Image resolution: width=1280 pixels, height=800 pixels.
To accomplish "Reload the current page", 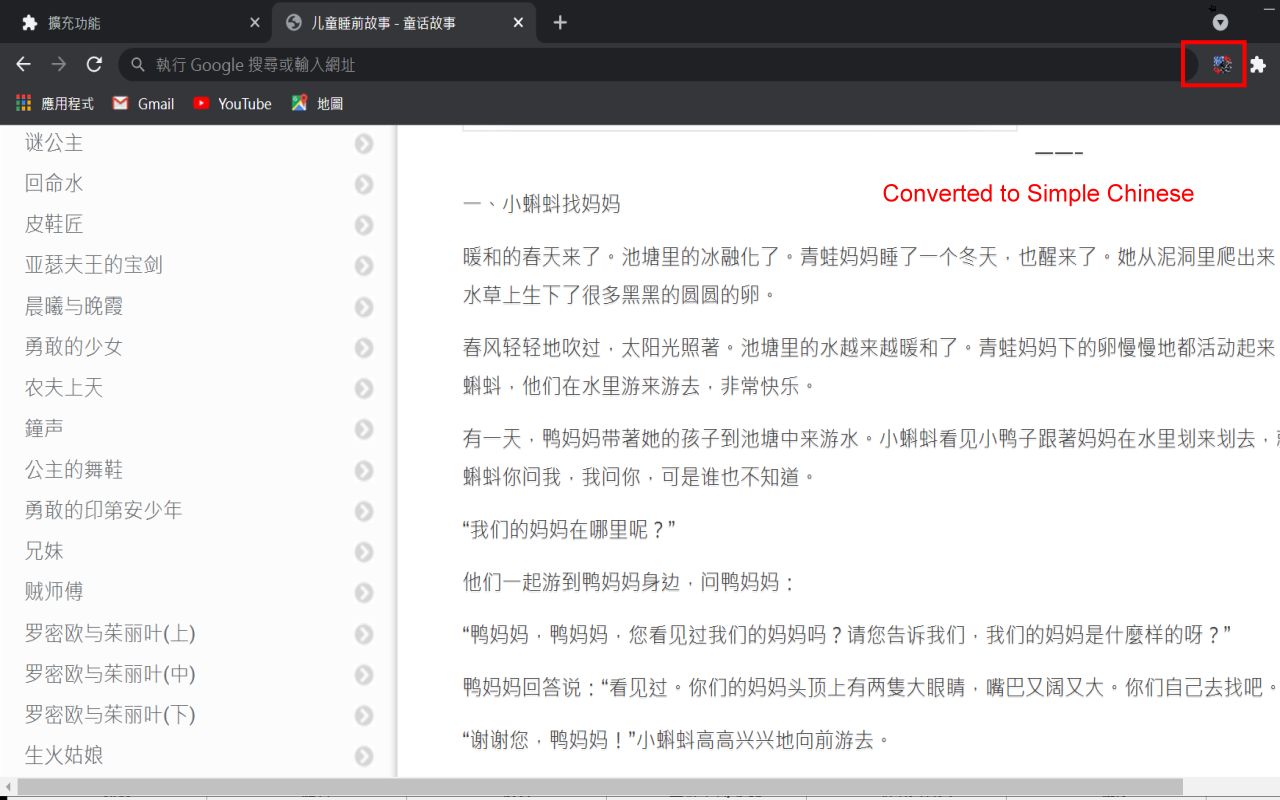I will [x=93, y=64].
